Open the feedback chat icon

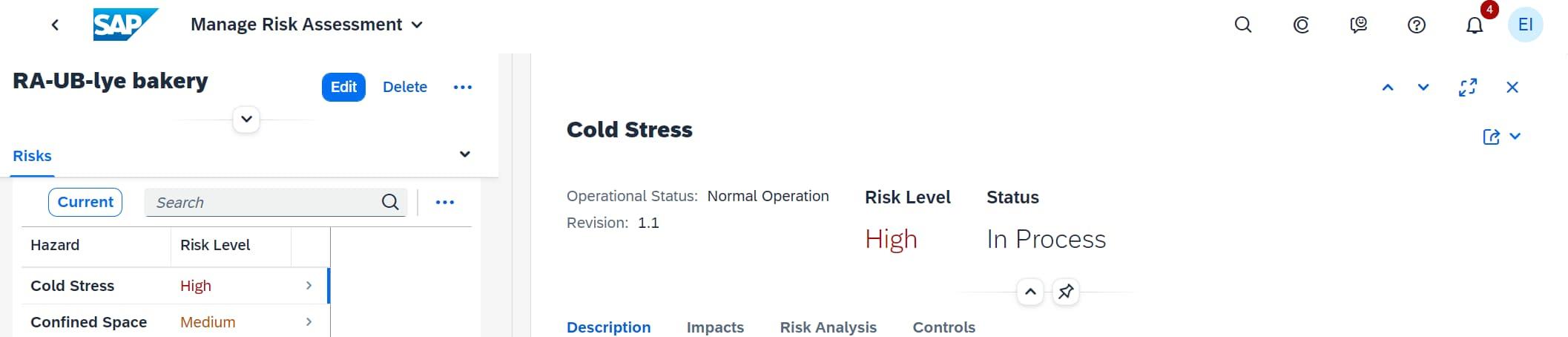tap(1358, 25)
